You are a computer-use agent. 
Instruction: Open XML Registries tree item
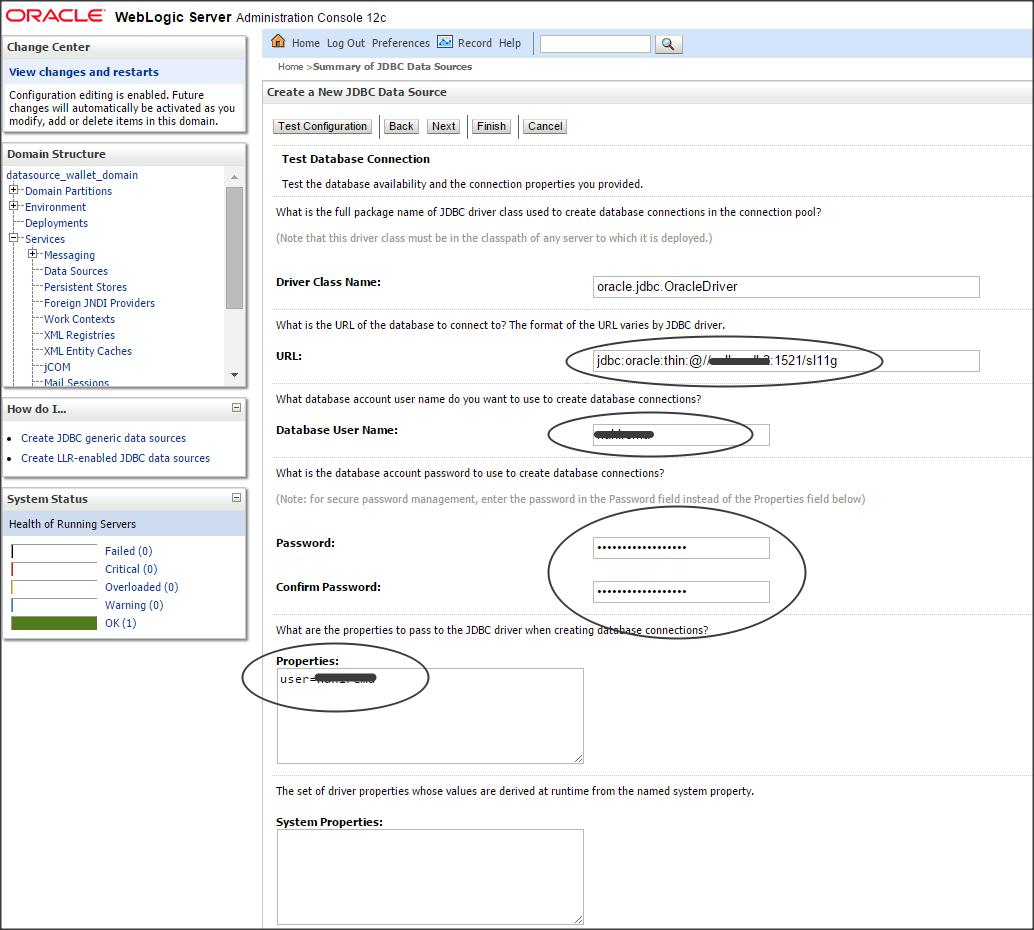click(x=79, y=335)
